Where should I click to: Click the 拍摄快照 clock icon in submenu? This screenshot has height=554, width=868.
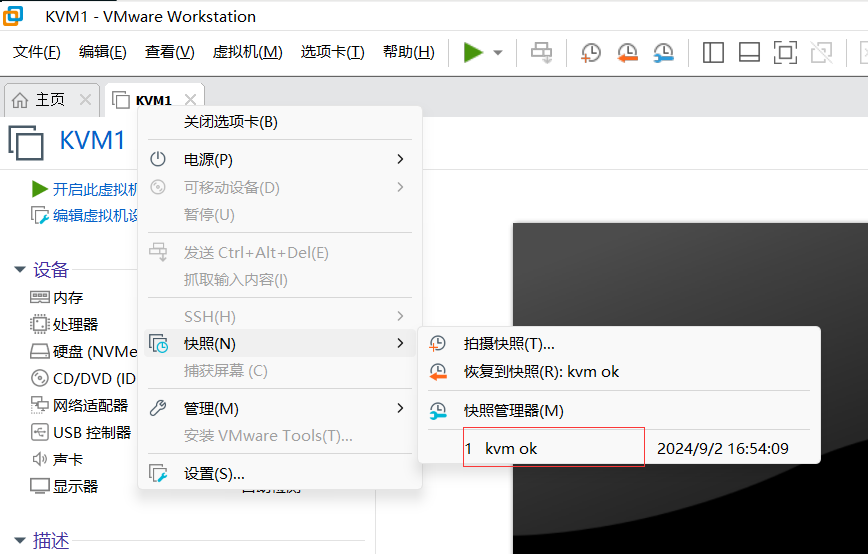point(437,344)
